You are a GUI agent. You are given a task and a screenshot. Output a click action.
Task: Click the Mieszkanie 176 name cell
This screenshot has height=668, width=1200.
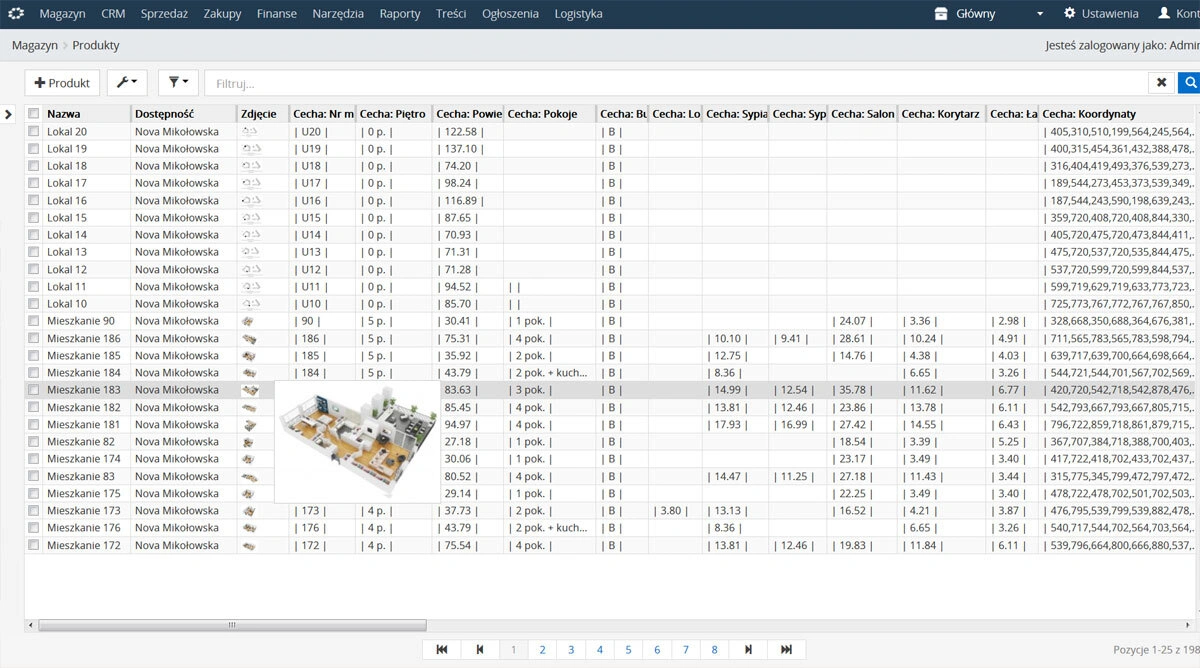[x=87, y=528]
